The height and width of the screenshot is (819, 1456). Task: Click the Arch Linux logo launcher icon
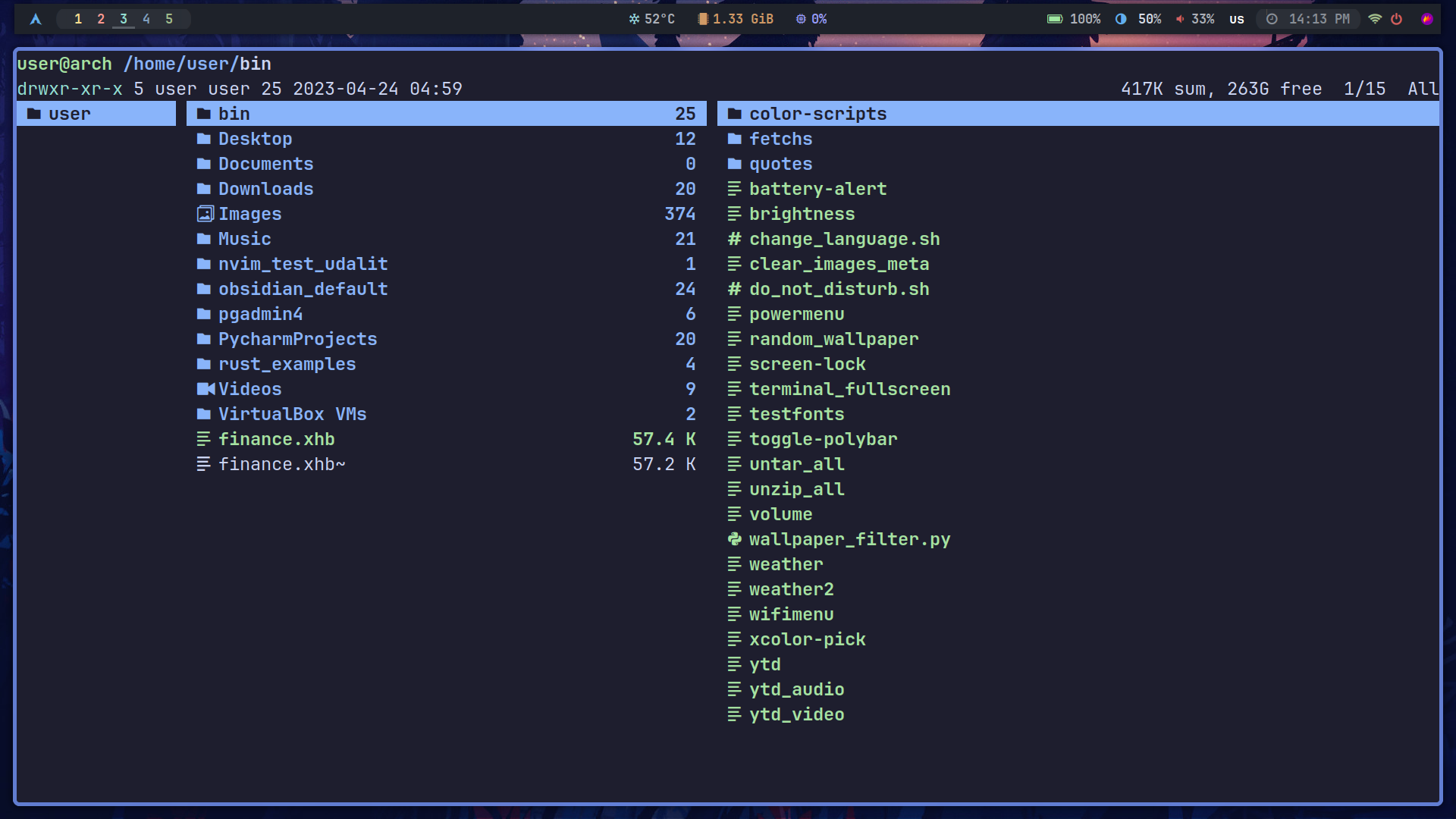tap(36, 19)
